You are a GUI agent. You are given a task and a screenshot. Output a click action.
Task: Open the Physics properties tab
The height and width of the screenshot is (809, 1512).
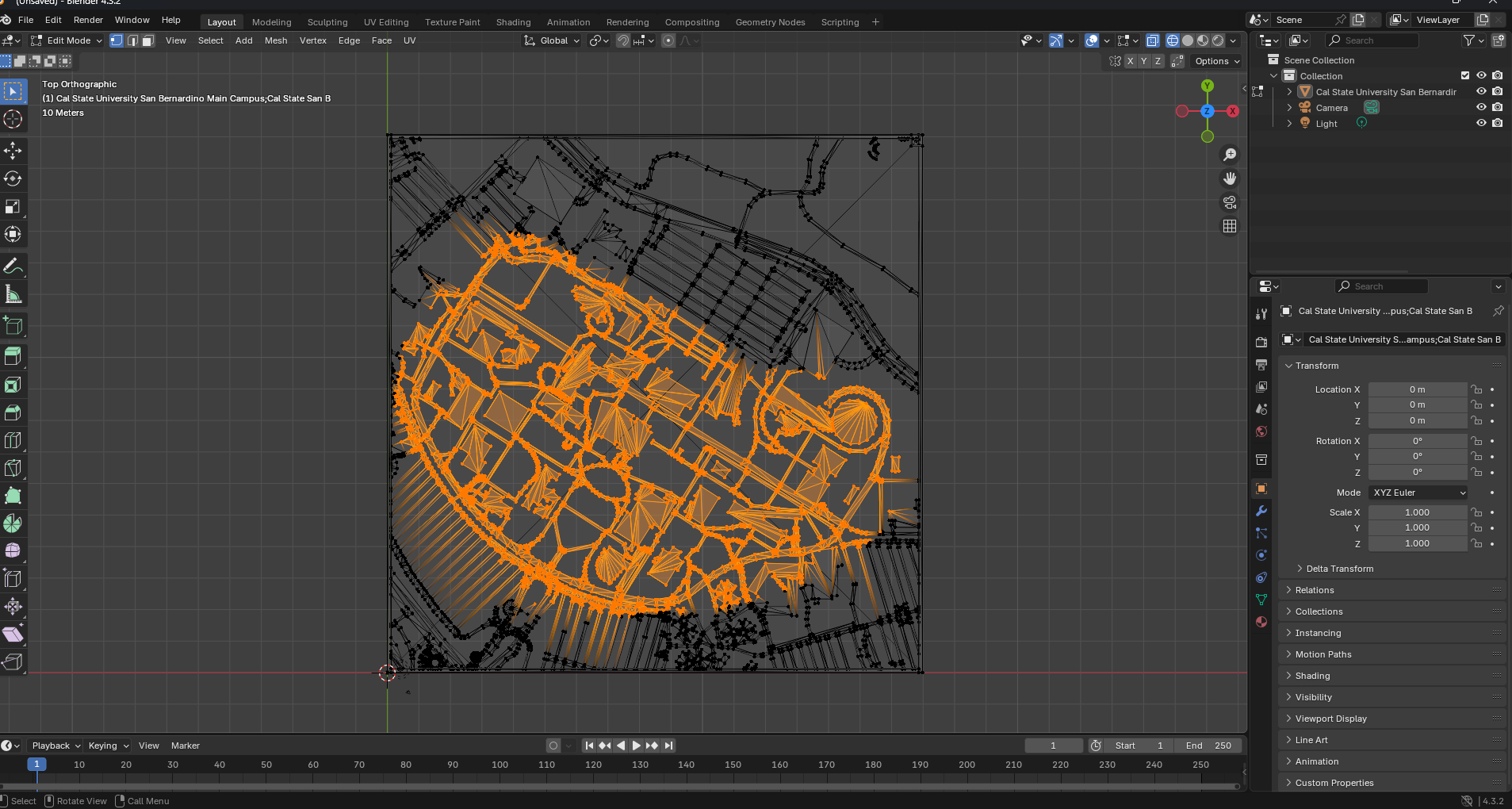click(x=1261, y=555)
